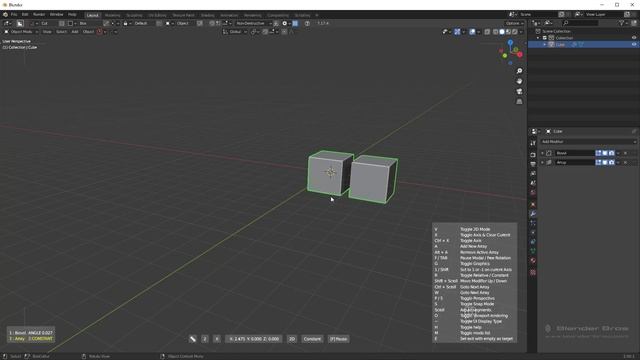Click the [F] Pause button

coord(338,339)
